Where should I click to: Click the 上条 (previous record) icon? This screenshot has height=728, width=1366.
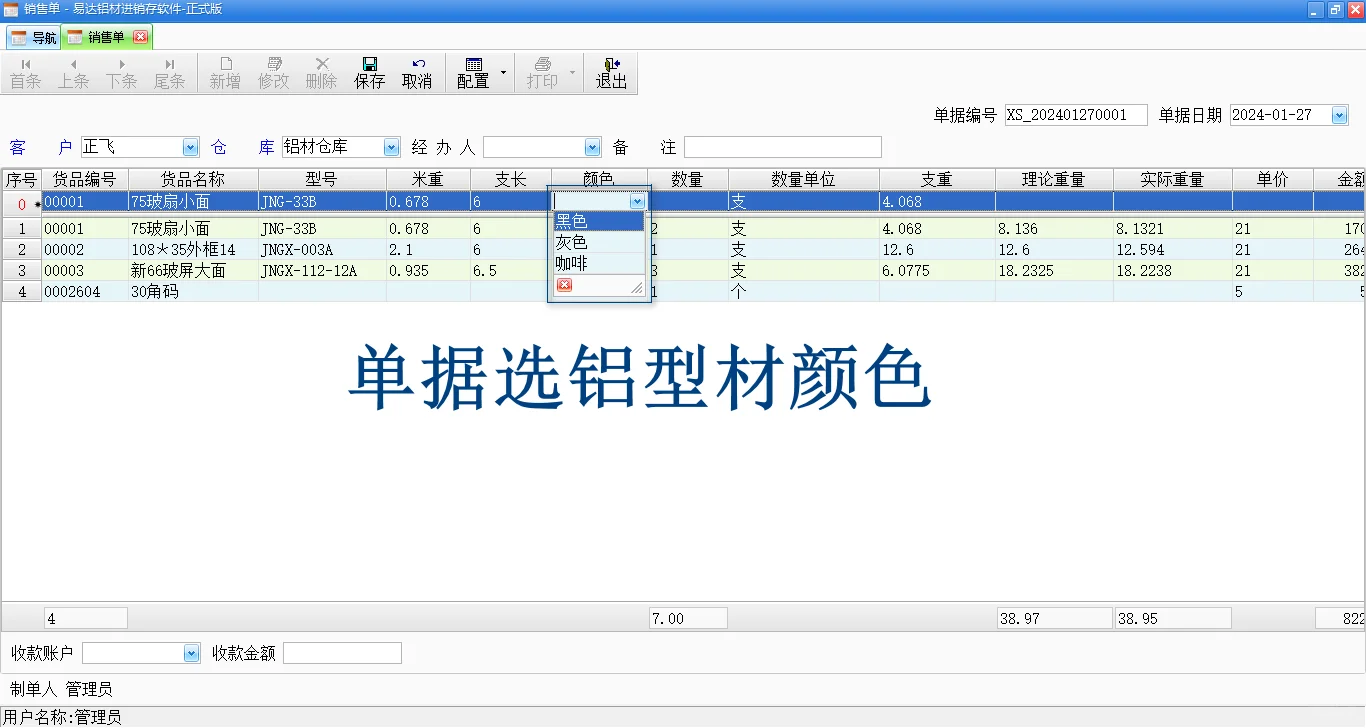tap(74, 72)
